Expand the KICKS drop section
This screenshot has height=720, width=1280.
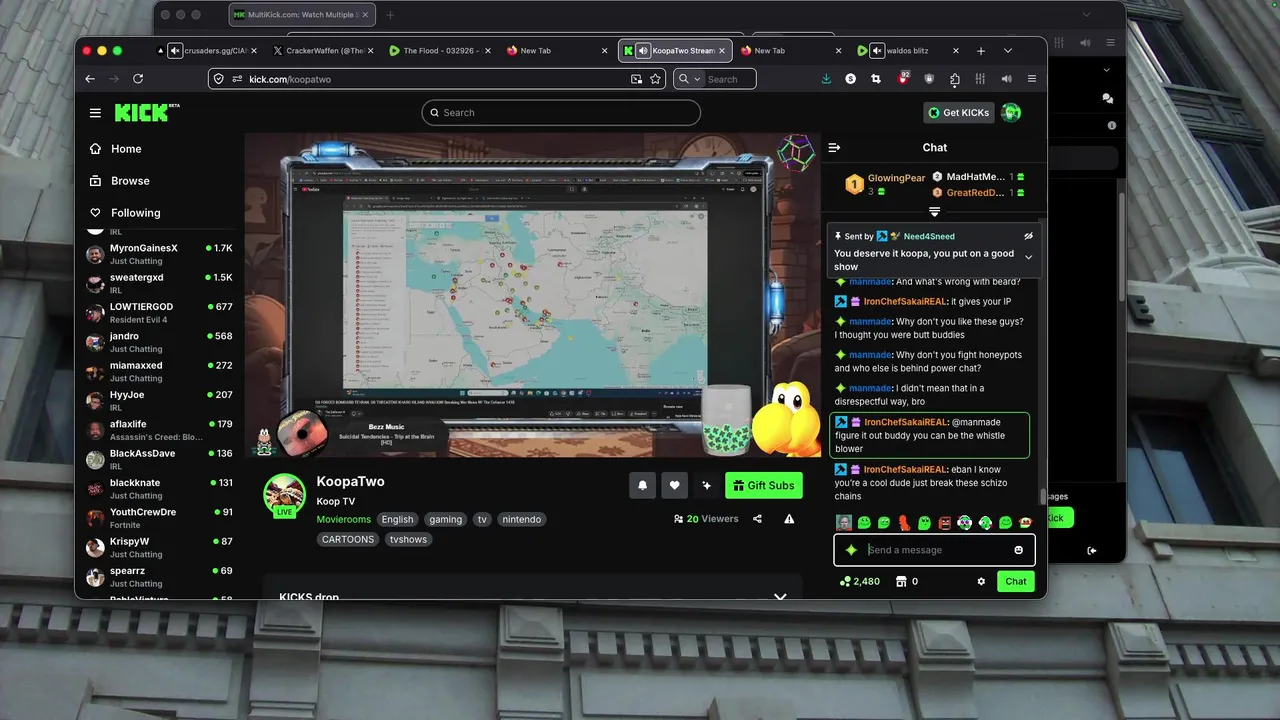(x=780, y=597)
